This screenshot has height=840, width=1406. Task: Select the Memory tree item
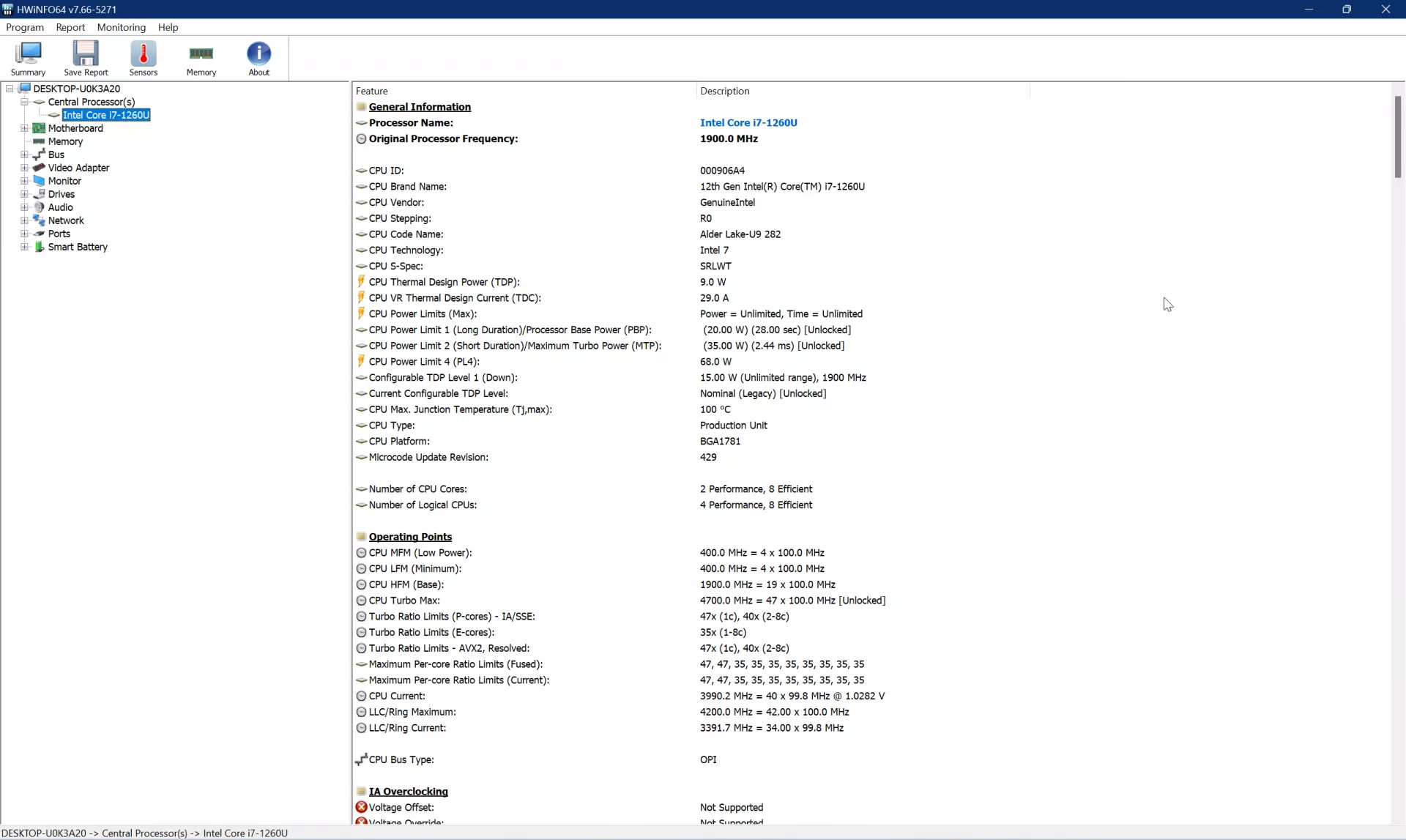[65, 141]
